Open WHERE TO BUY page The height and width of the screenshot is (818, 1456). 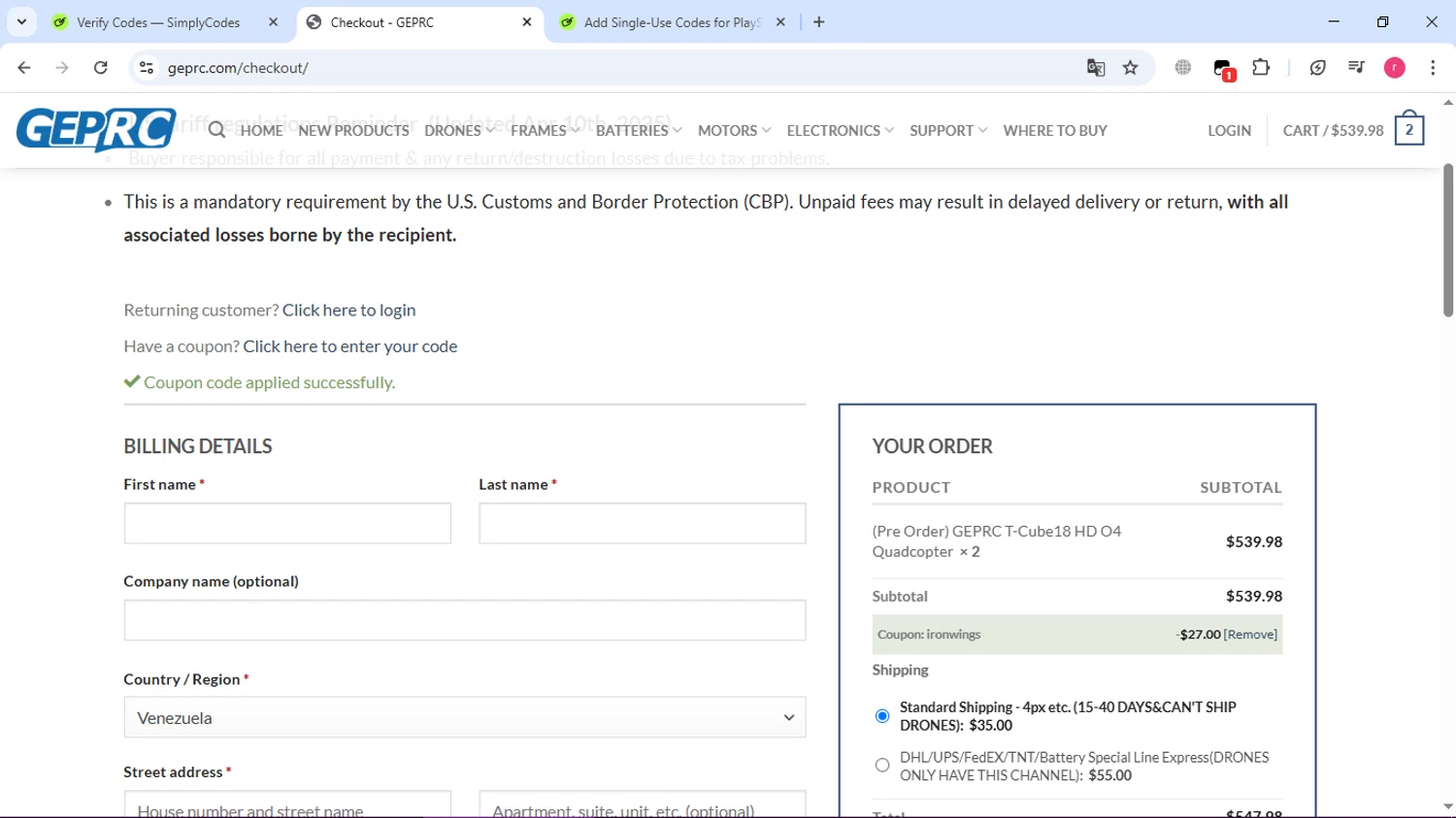(1055, 130)
